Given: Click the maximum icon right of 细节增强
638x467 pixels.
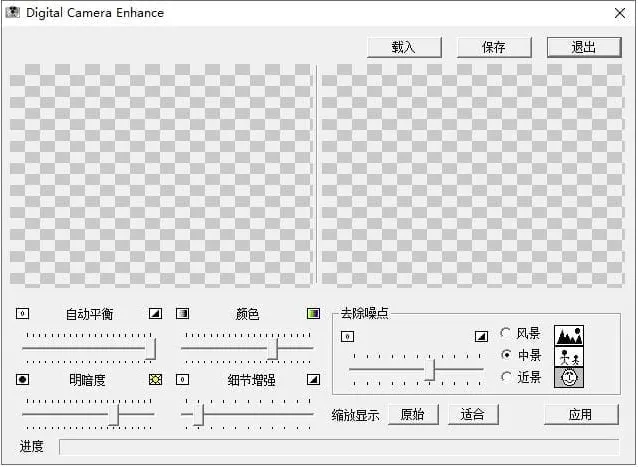Looking at the screenshot, I should pos(313,380).
